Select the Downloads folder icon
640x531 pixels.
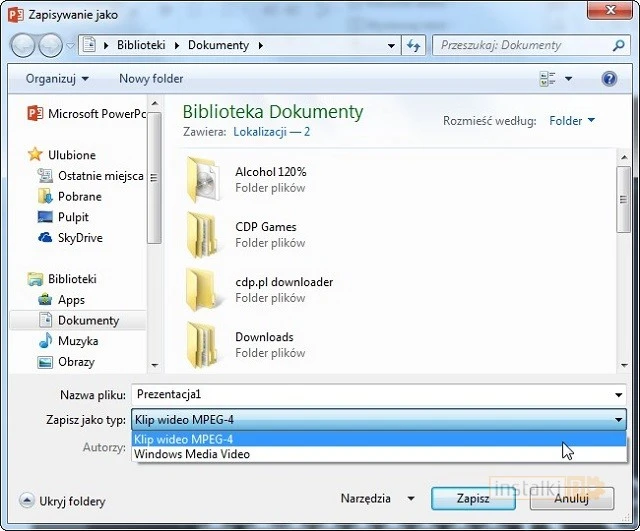tap(203, 345)
